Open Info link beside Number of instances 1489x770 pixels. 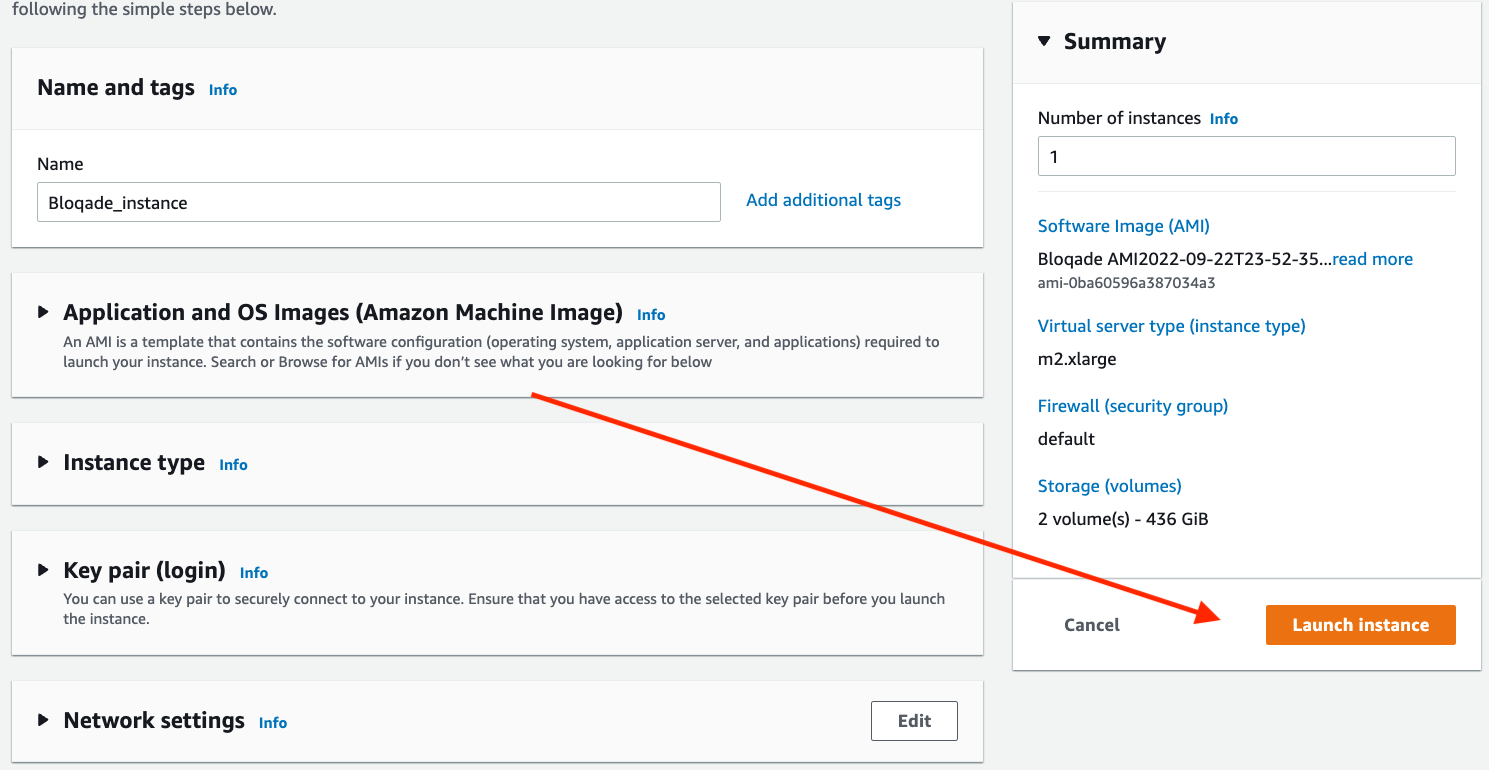pos(1224,119)
